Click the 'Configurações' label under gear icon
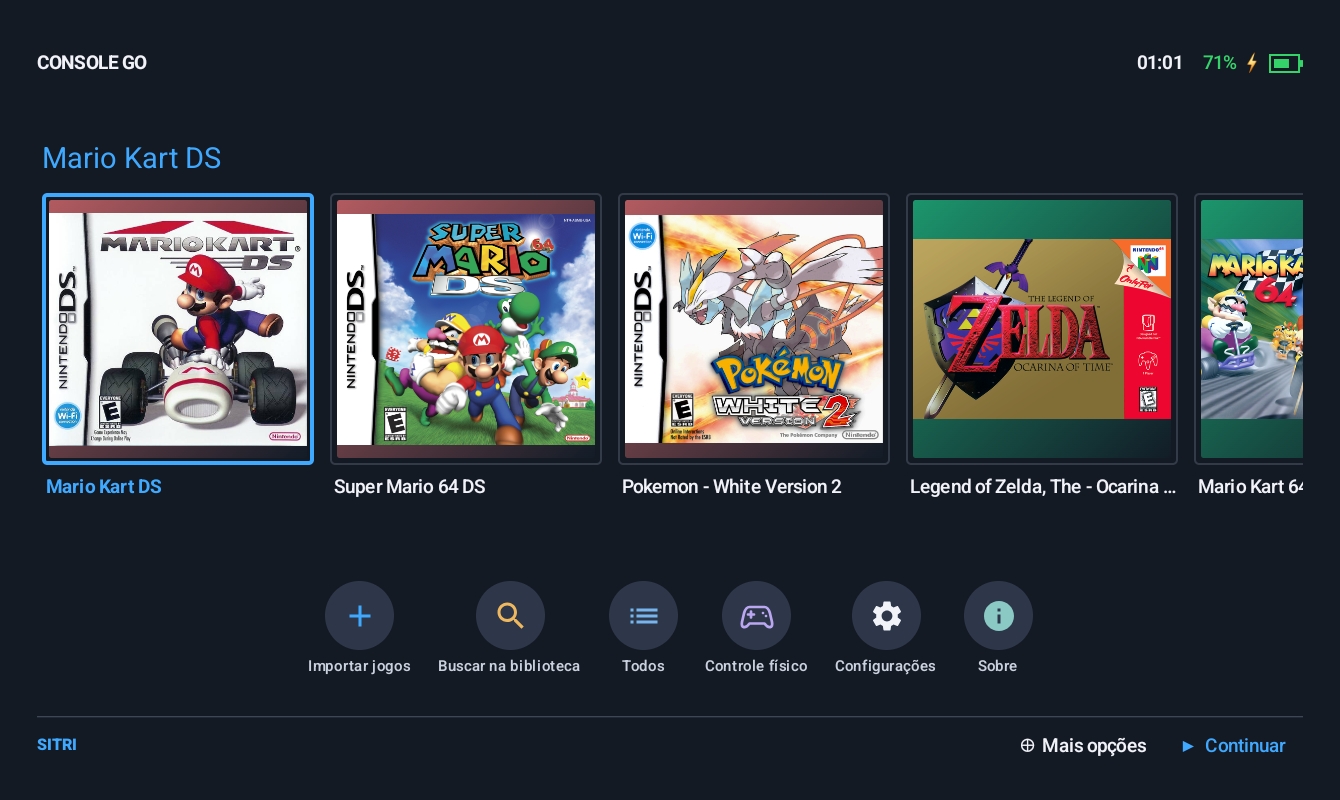Image resolution: width=1340 pixels, height=800 pixels. [885, 666]
